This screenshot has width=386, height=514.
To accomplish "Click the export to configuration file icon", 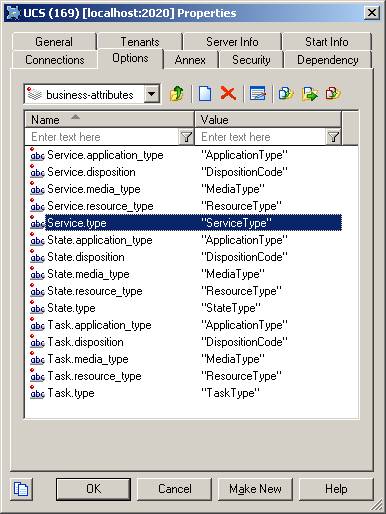I will (310, 94).
